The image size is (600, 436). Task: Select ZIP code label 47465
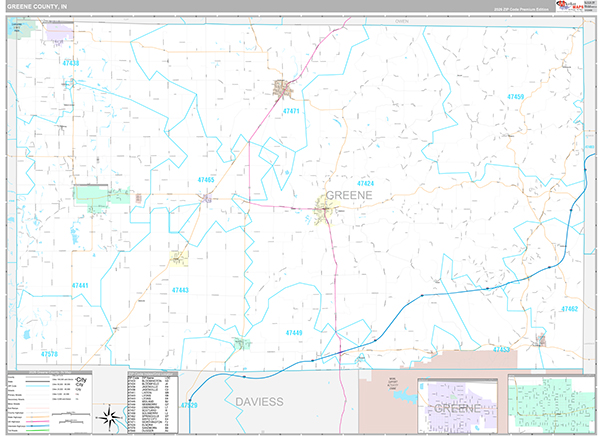(x=206, y=180)
